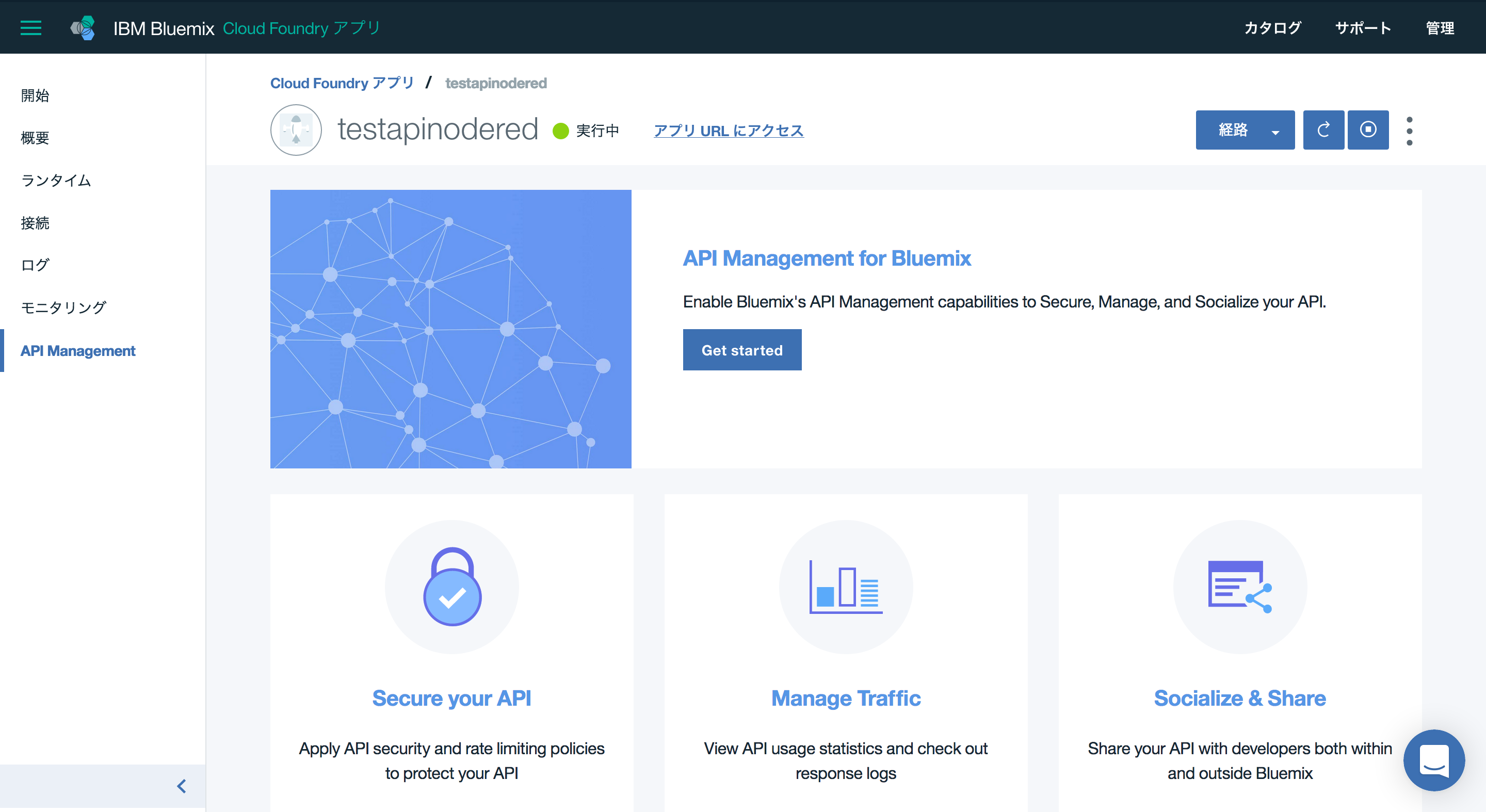Collapse the sidebar with the left chevron
1486x812 pixels.
[182, 786]
